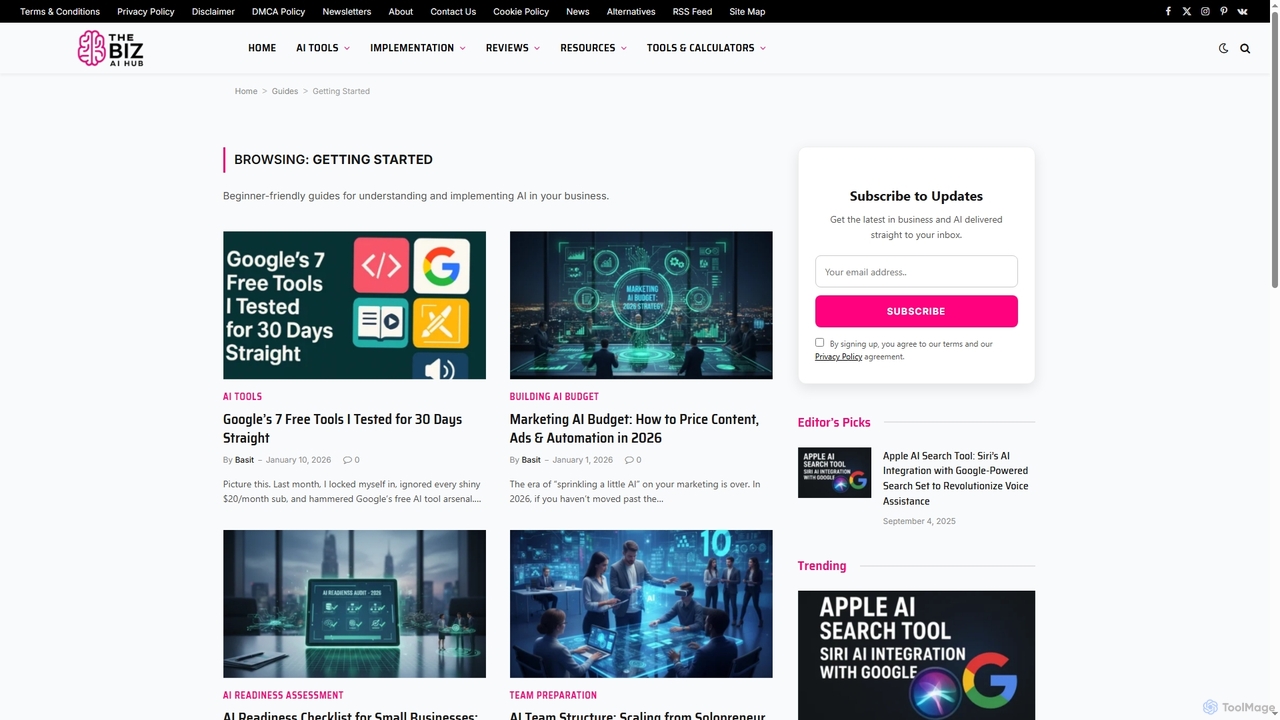Open the Contact Us page

[453, 12]
